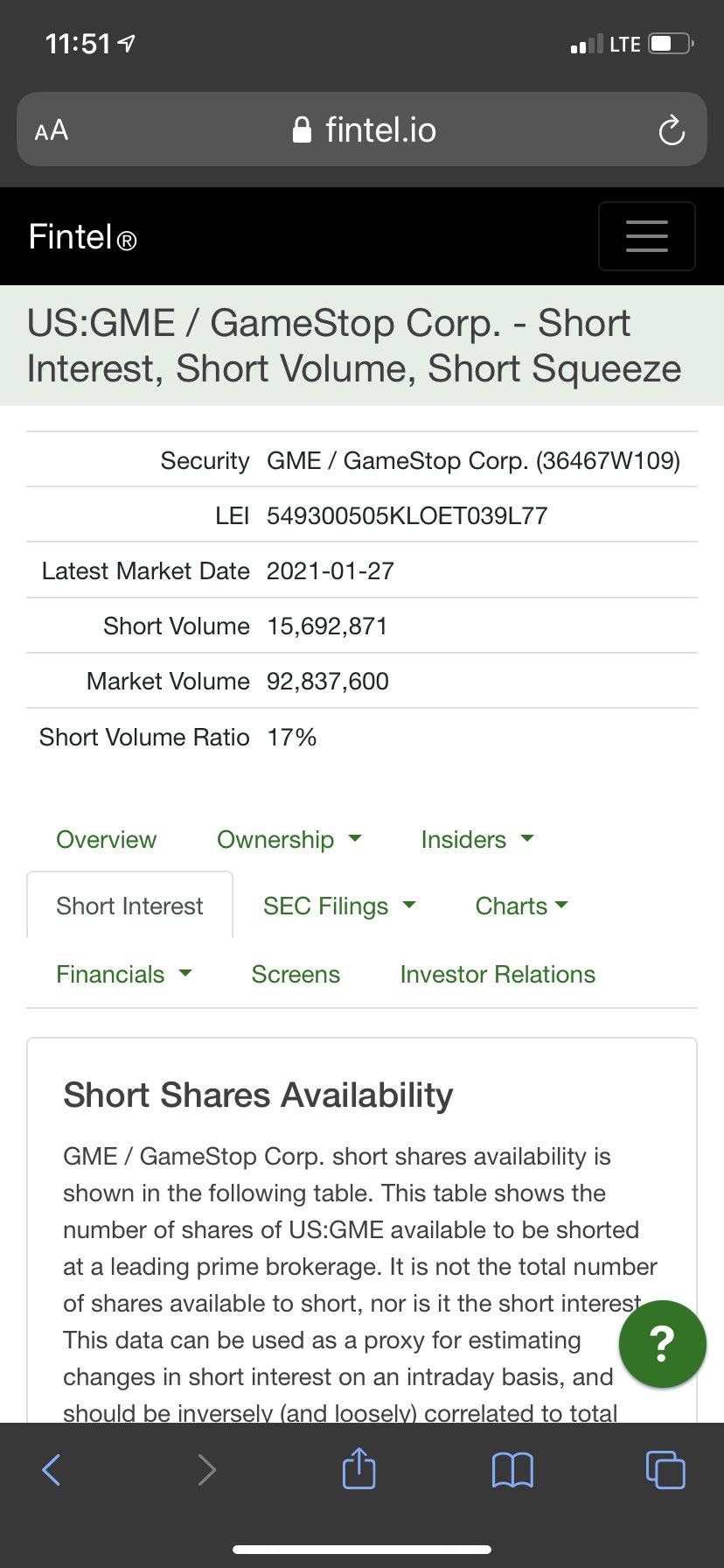Open the Screens link
The width and height of the screenshot is (724, 1568).
296,974
